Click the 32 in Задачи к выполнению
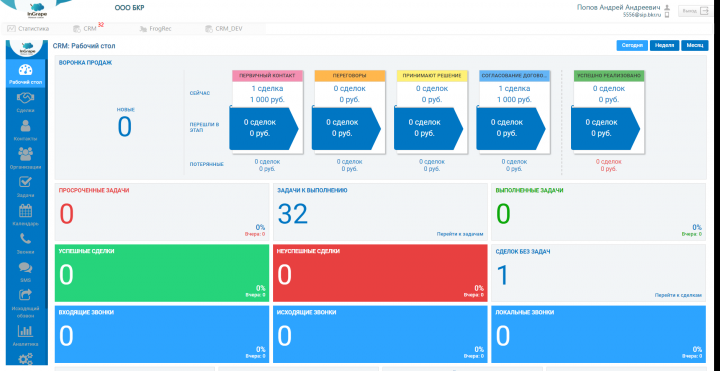Viewport: 720px width, 371px height. click(292, 214)
